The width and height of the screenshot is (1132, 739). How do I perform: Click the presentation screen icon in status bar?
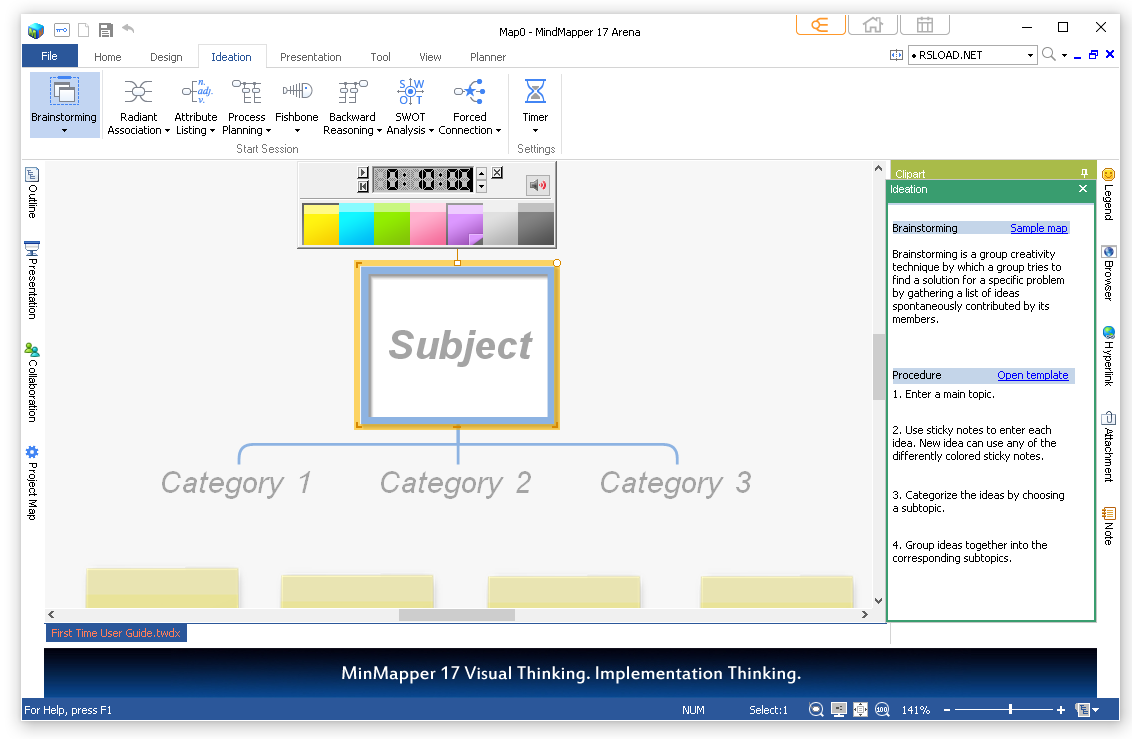point(838,710)
